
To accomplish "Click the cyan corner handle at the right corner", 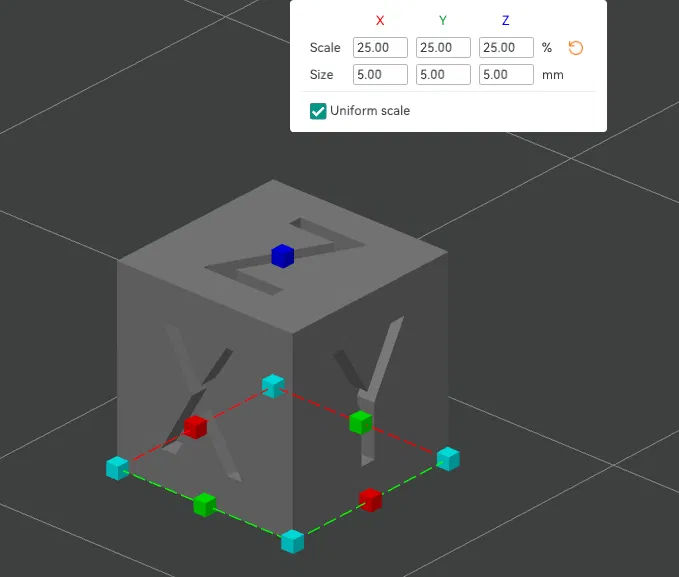I will [x=448, y=459].
